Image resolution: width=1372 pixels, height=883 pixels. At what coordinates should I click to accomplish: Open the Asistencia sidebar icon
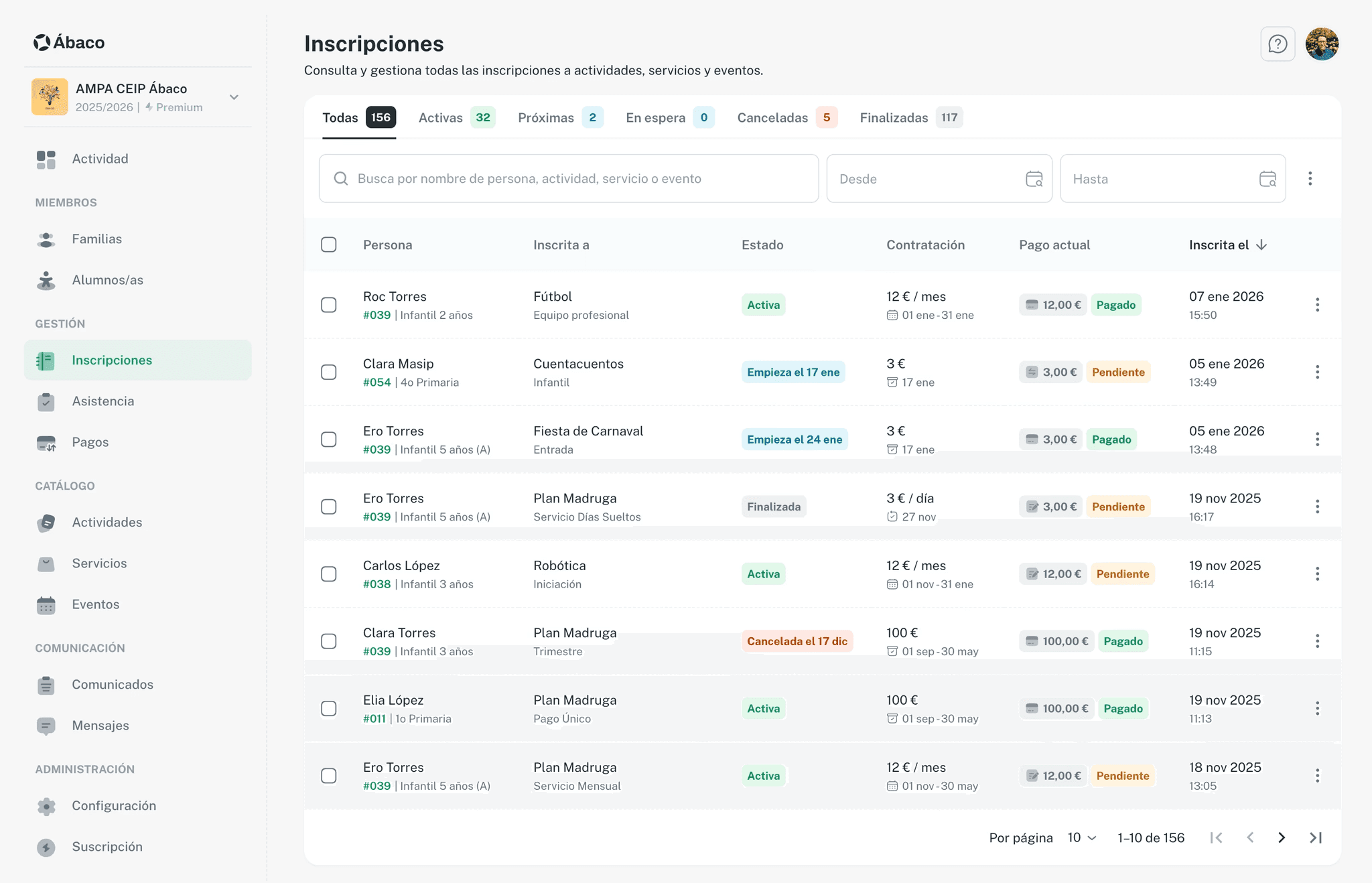click(x=46, y=401)
